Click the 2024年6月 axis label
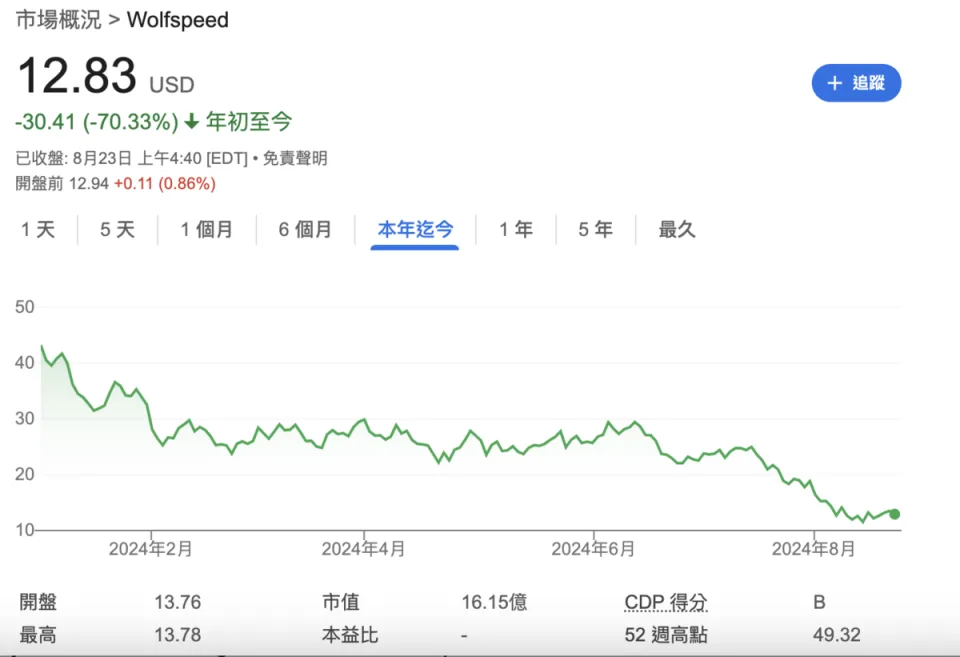Screen dimensions: 960x657 tap(593, 549)
